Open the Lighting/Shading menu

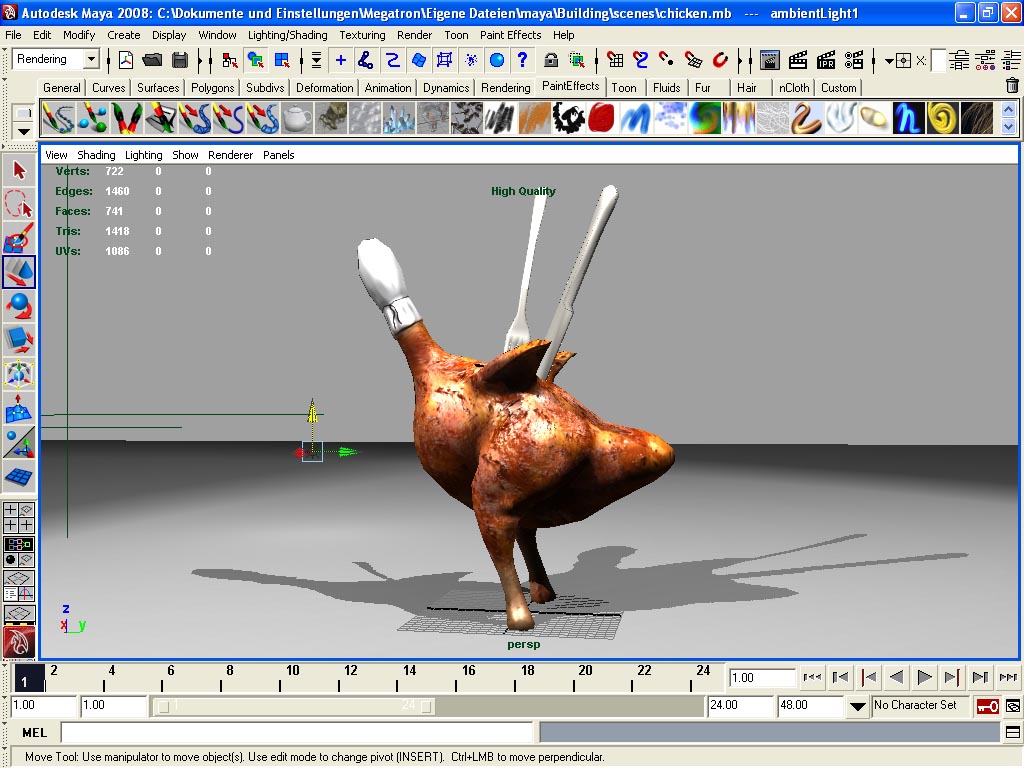pyautogui.click(x=287, y=35)
